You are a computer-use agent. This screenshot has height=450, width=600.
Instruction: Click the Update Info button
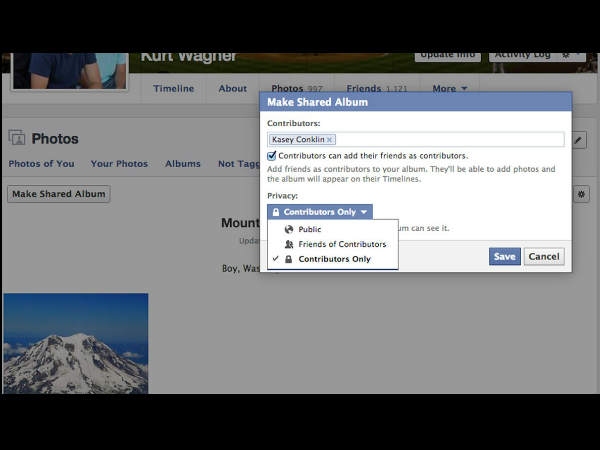point(448,56)
